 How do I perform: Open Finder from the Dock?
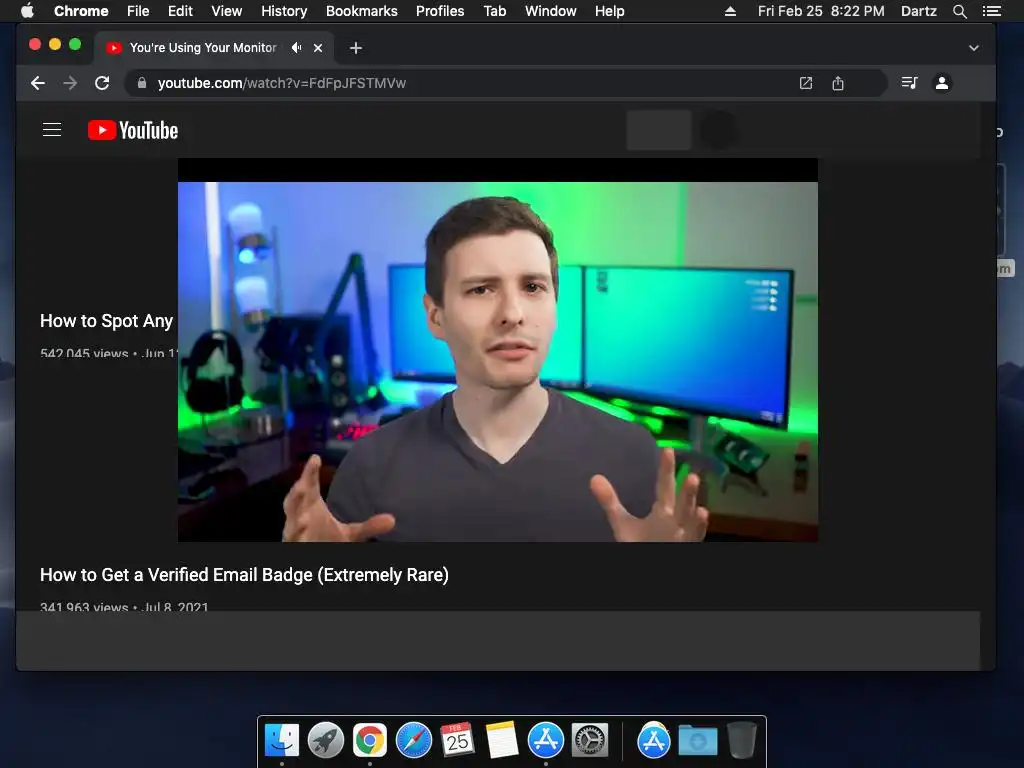(x=281, y=740)
